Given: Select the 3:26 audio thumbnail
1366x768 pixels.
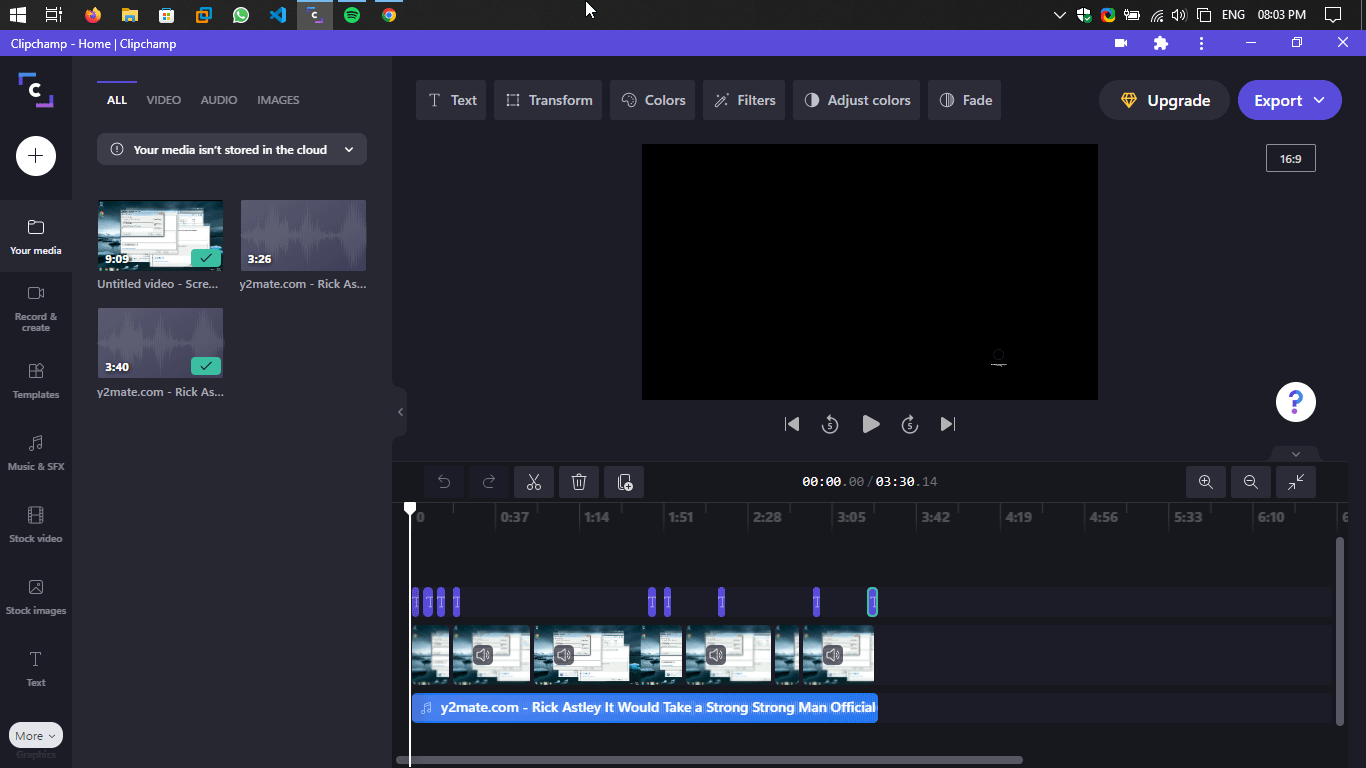Looking at the screenshot, I should click(303, 235).
